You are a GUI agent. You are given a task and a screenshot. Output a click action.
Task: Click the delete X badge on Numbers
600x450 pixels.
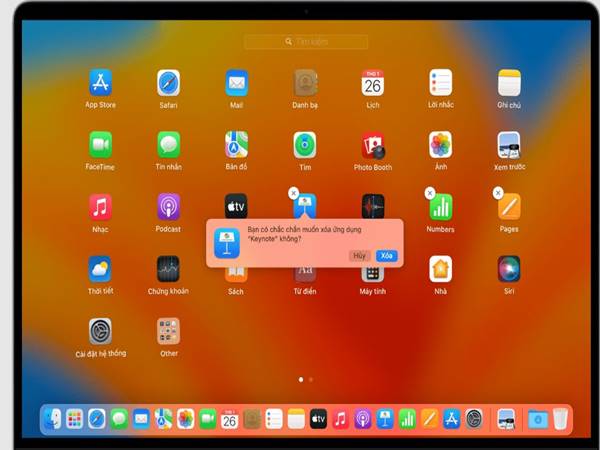pos(430,193)
